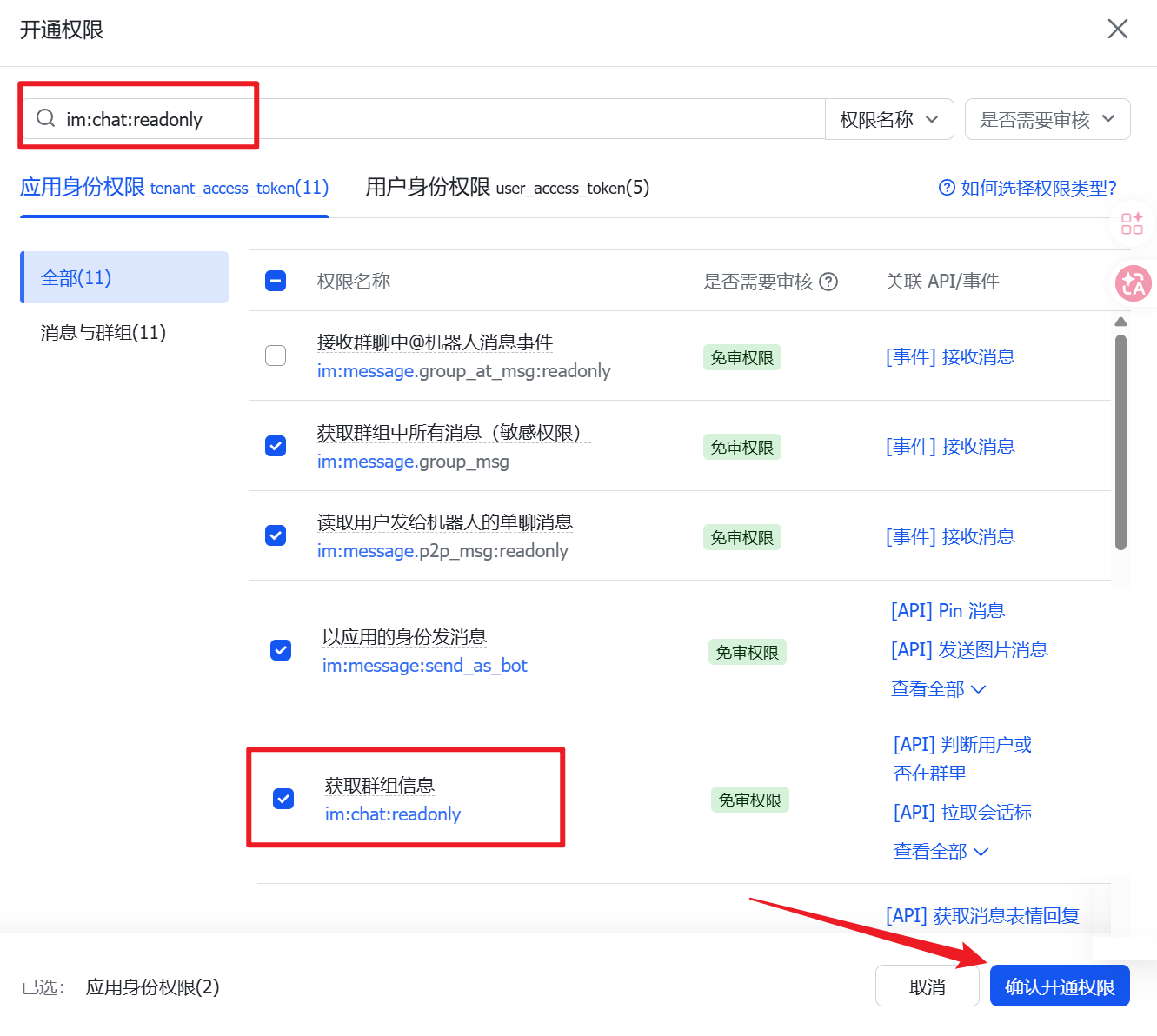The height and width of the screenshot is (1036, 1157).
Task: Click 取消 button
Action: (x=927, y=986)
